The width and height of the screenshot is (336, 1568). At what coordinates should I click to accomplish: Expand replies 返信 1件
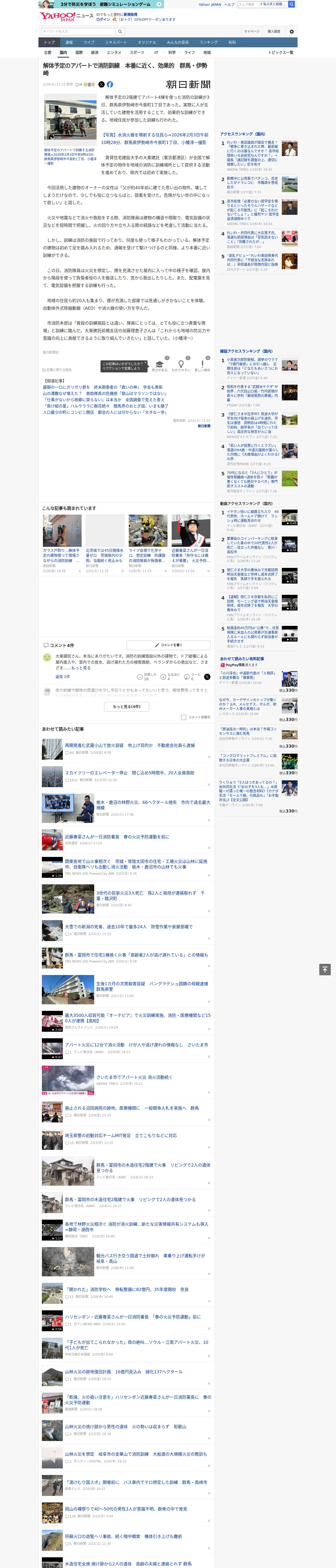pyautogui.click(x=62, y=676)
